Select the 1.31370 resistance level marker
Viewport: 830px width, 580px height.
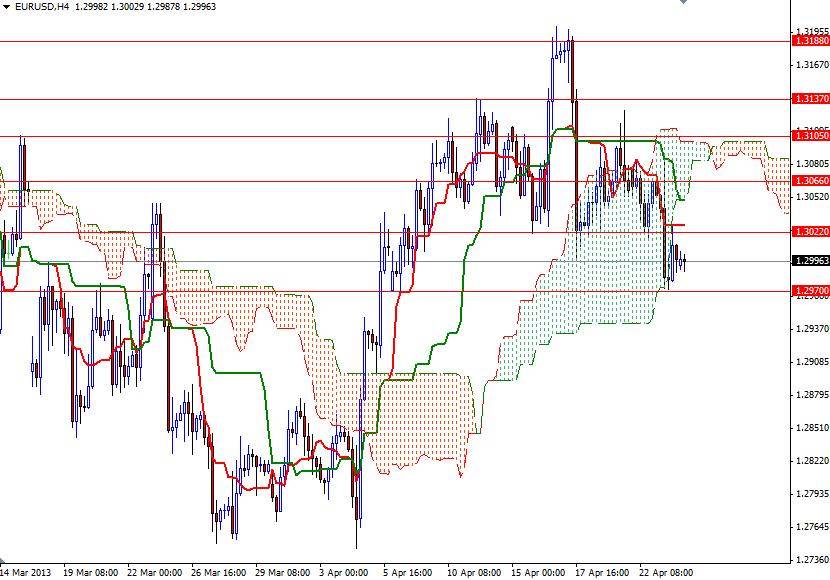[x=808, y=97]
